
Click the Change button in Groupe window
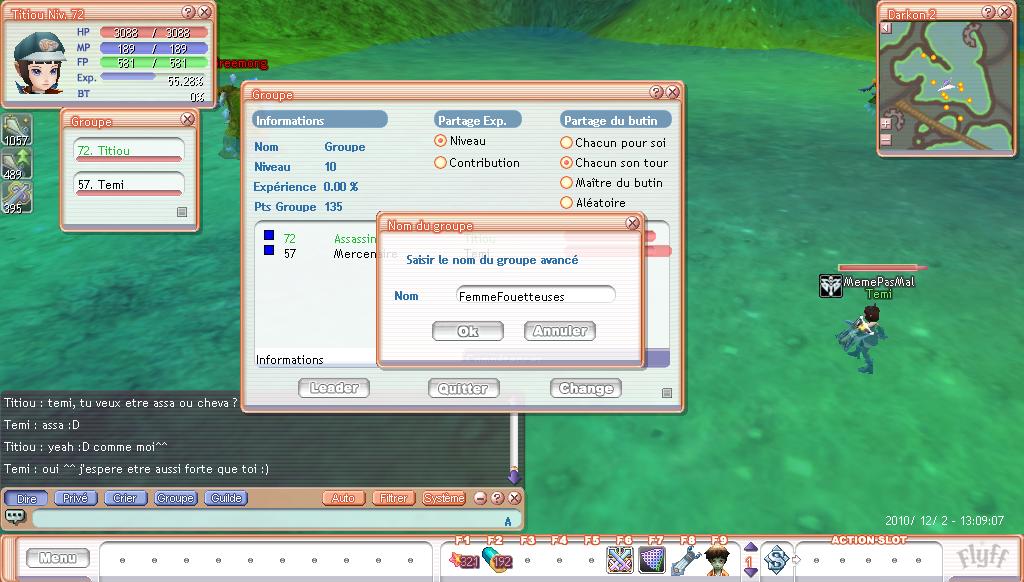coord(586,389)
